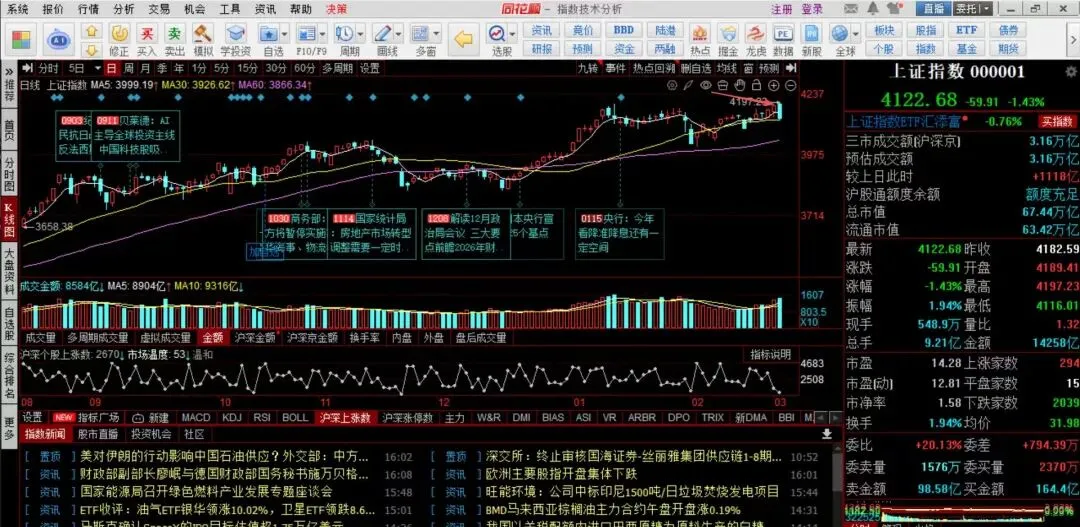Screen dimensions: 1080x527
Task: Switch to the 换手率 volume tab
Action: [364, 338]
